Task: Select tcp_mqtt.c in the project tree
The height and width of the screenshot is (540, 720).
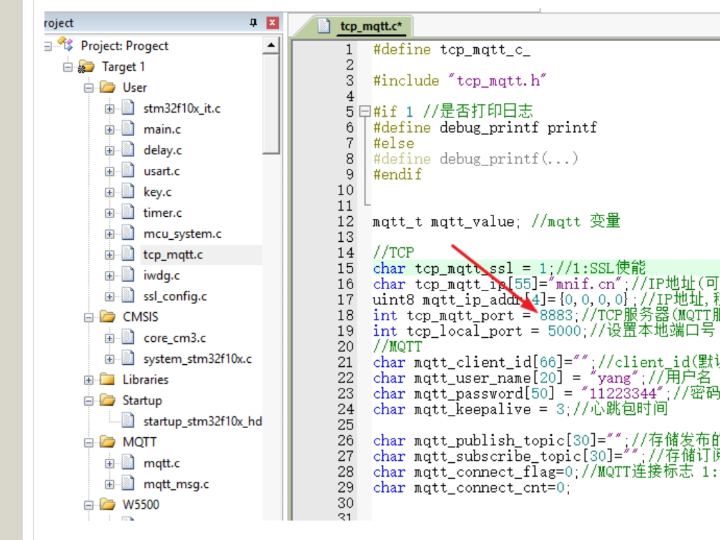Action: 172,255
